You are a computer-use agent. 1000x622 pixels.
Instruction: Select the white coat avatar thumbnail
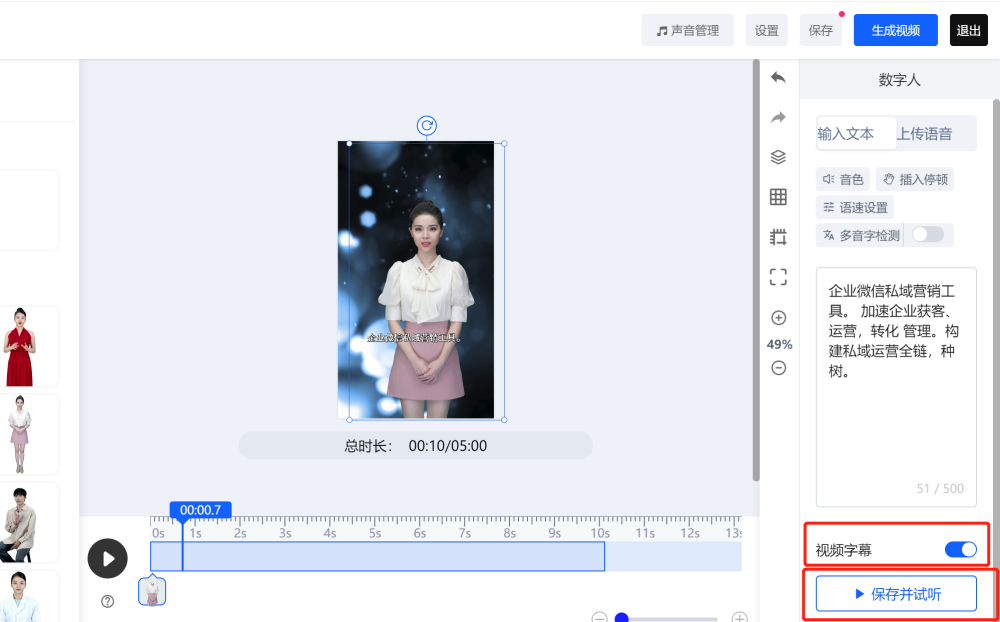click(19, 596)
